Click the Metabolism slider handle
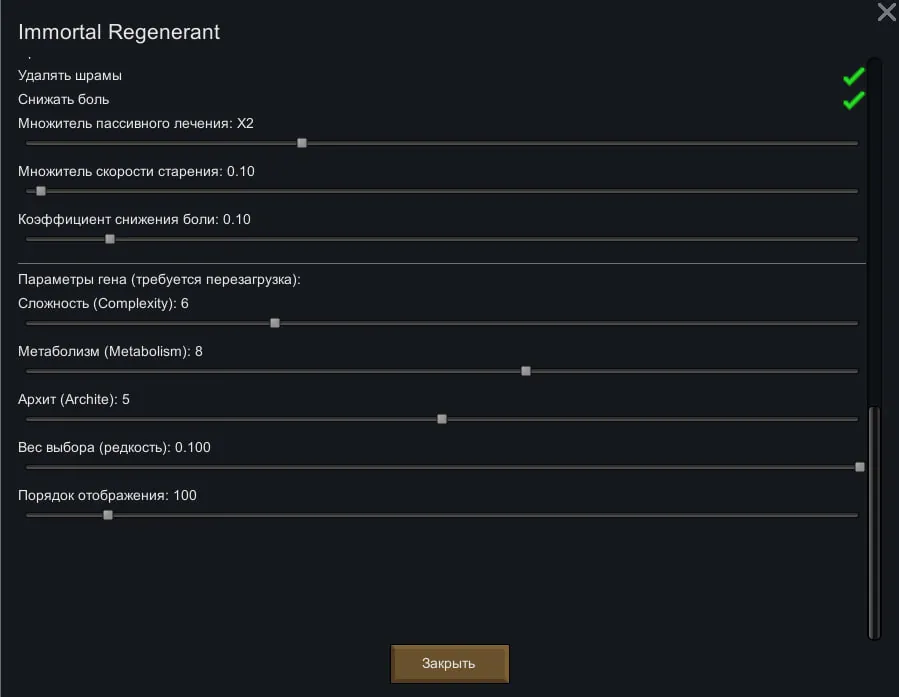899x697 pixels. (x=526, y=371)
